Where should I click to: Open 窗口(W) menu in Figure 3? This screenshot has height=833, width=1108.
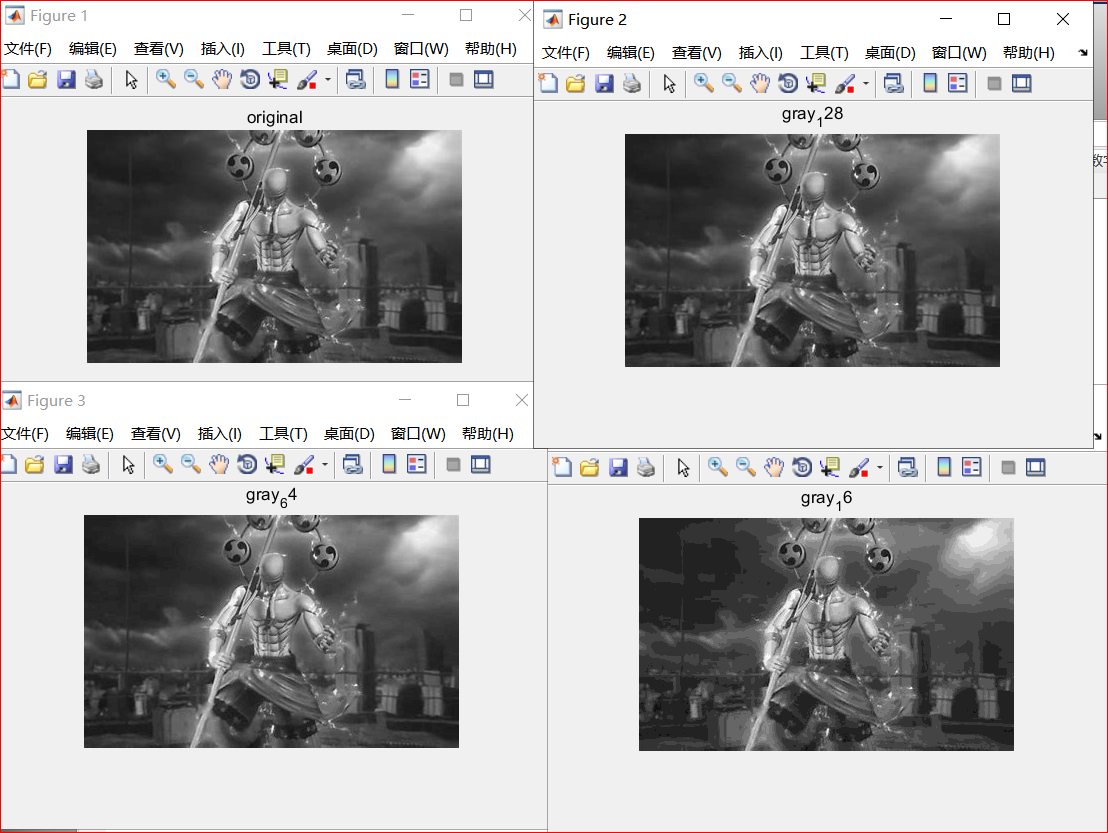click(x=418, y=434)
